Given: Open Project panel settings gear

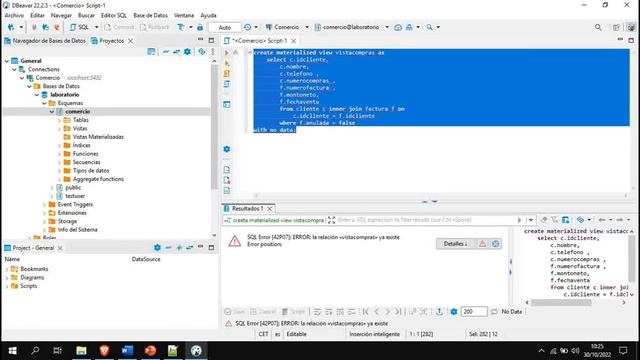Looking at the screenshot, I should tap(157, 248).
